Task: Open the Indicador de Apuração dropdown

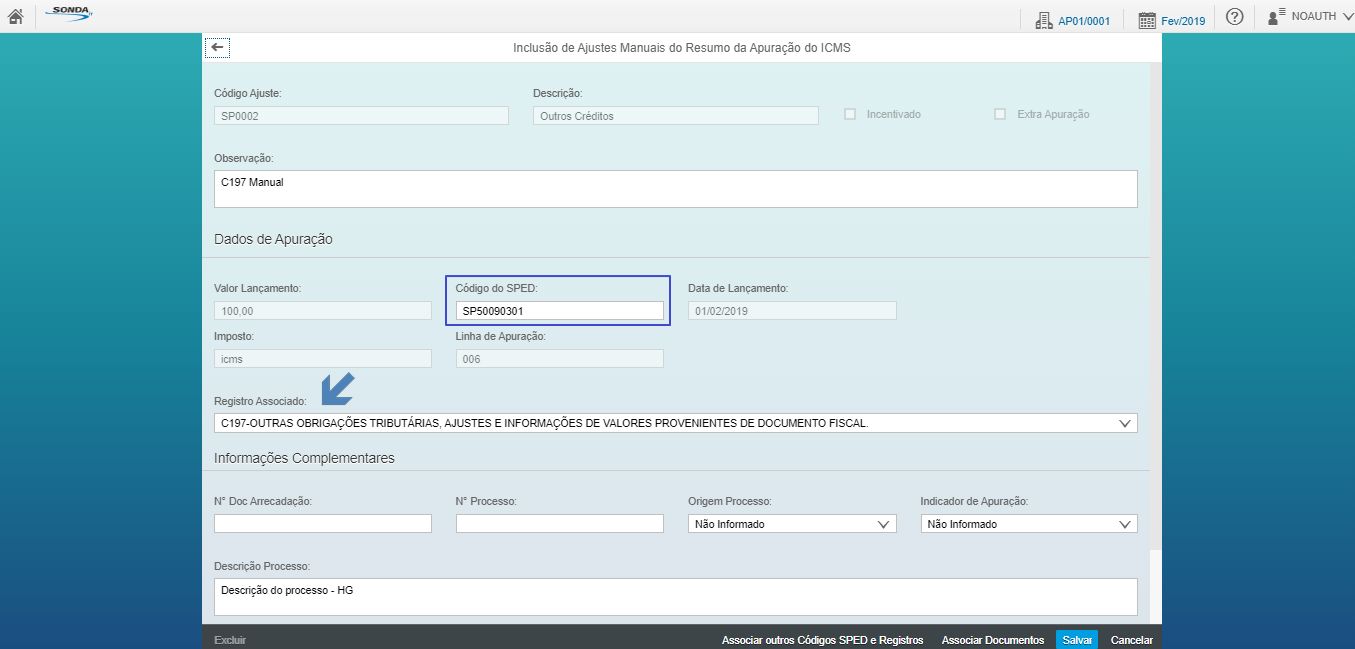Action: [1029, 524]
